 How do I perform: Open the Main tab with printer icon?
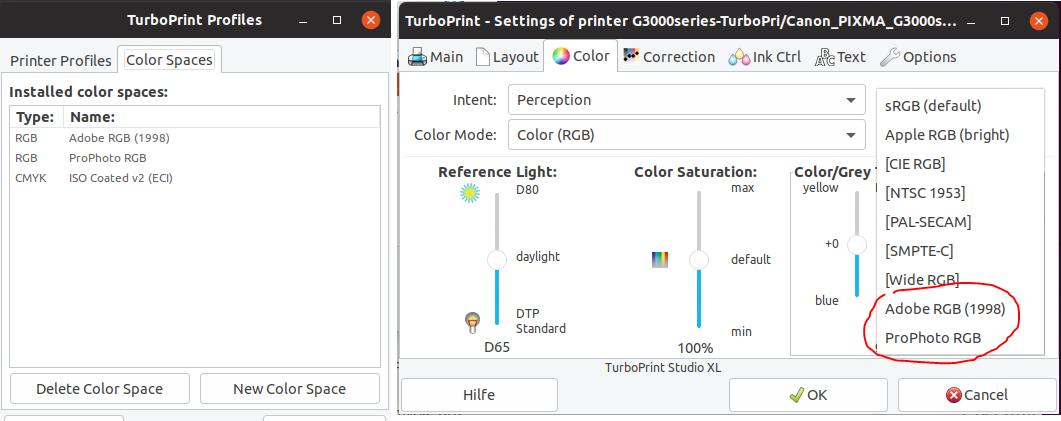coord(436,57)
